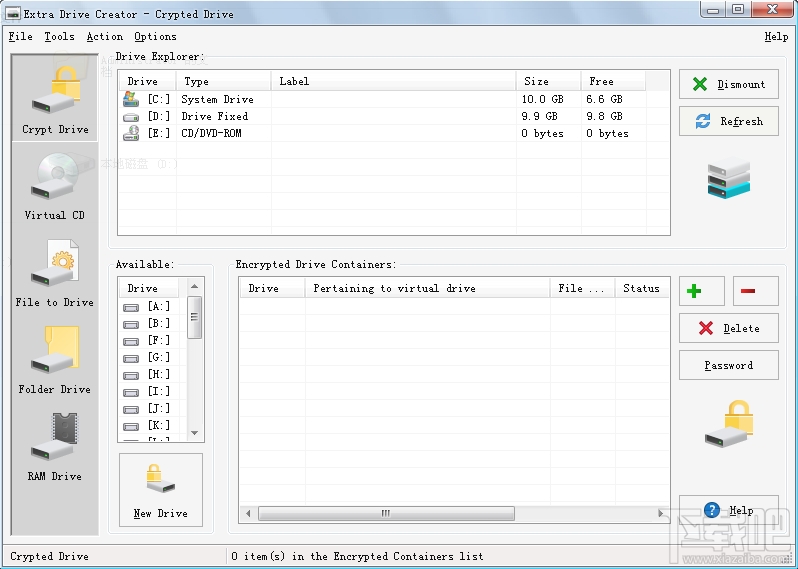Click the green plus add container button
Viewport: 798px width, 569px height.
click(x=701, y=291)
